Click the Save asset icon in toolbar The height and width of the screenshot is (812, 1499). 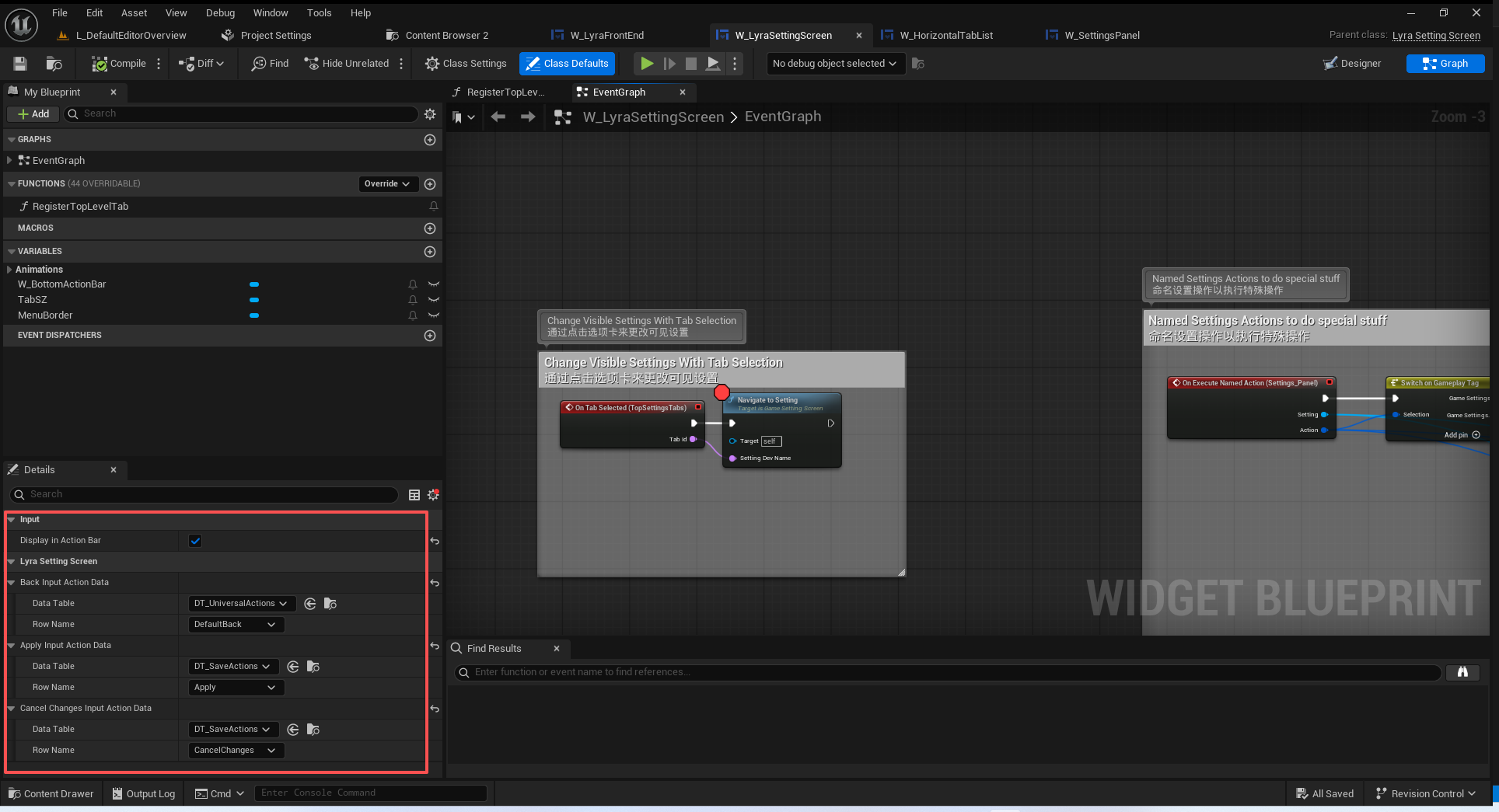pyautogui.click(x=20, y=64)
